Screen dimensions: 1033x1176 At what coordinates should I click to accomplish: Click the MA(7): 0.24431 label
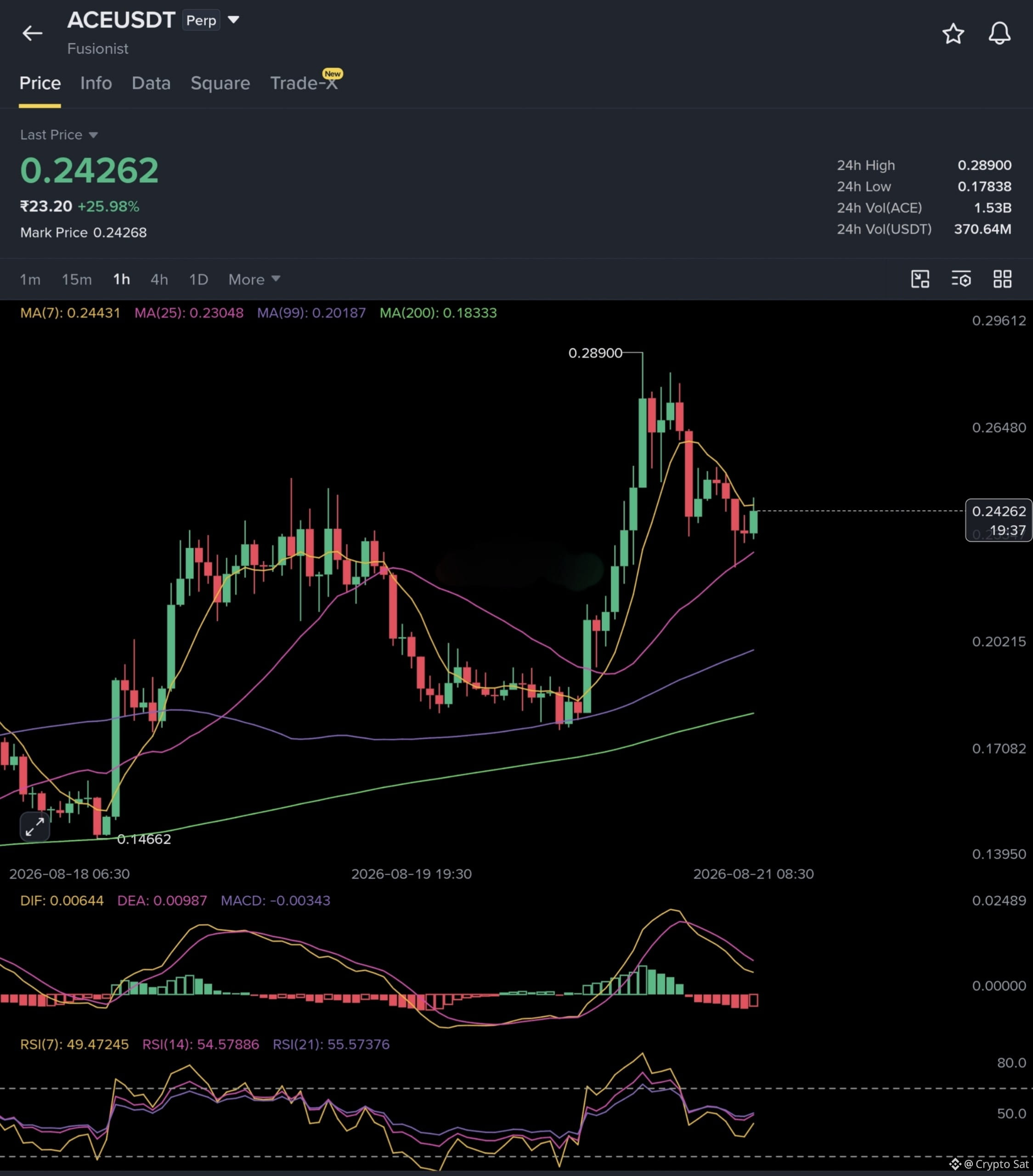[x=70, y=313]
